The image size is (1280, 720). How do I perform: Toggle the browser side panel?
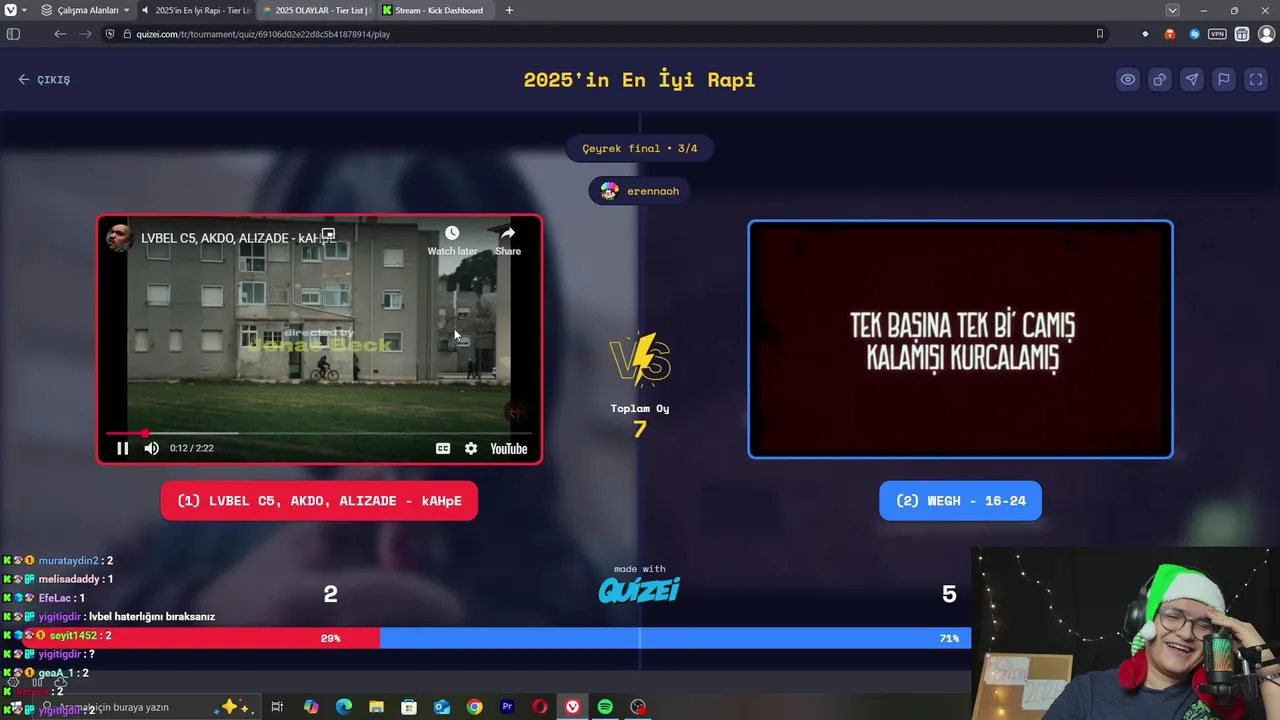click(13, 34)
